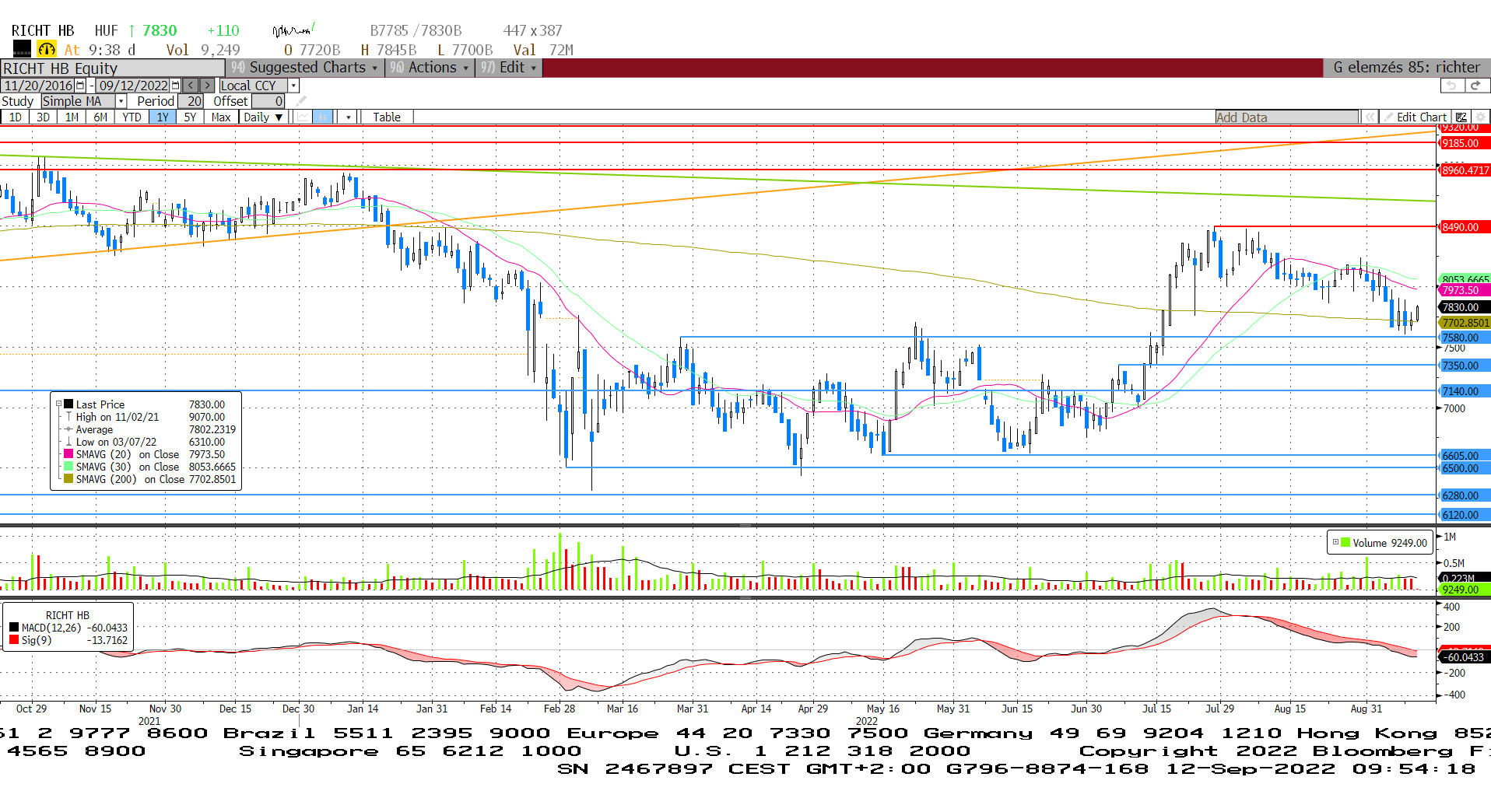Collapse the Last Price legend box

pos(58,404)
